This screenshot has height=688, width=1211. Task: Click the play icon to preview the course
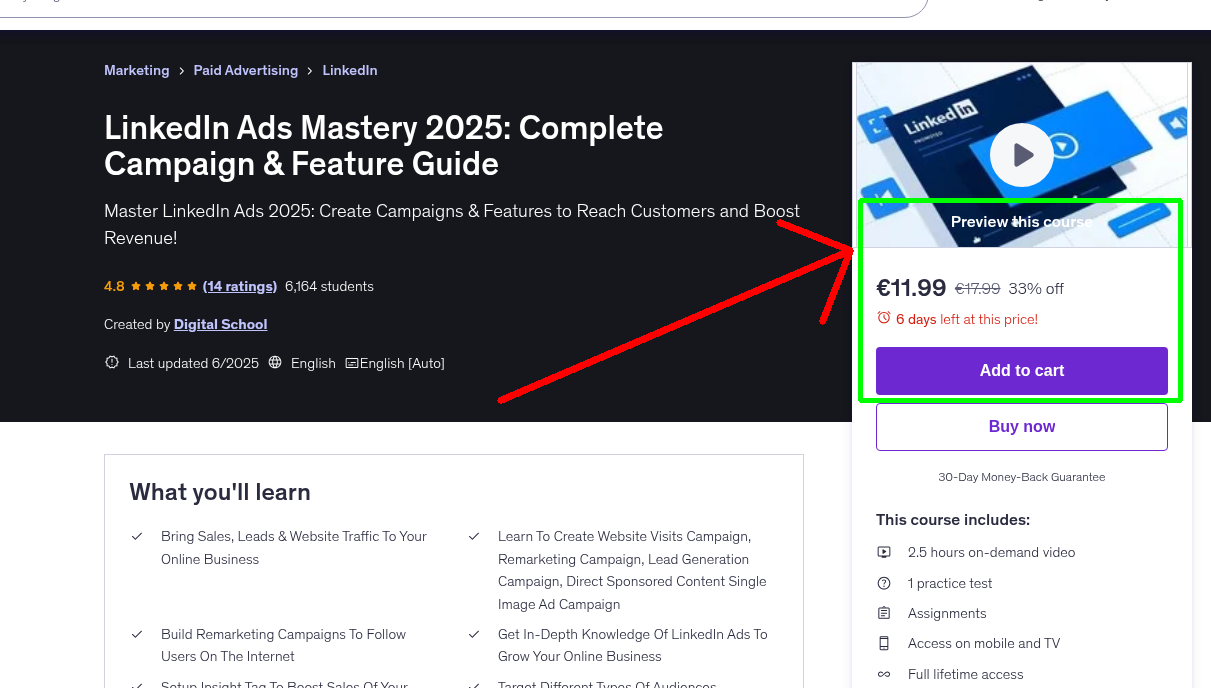click(x=1021, y=154)
